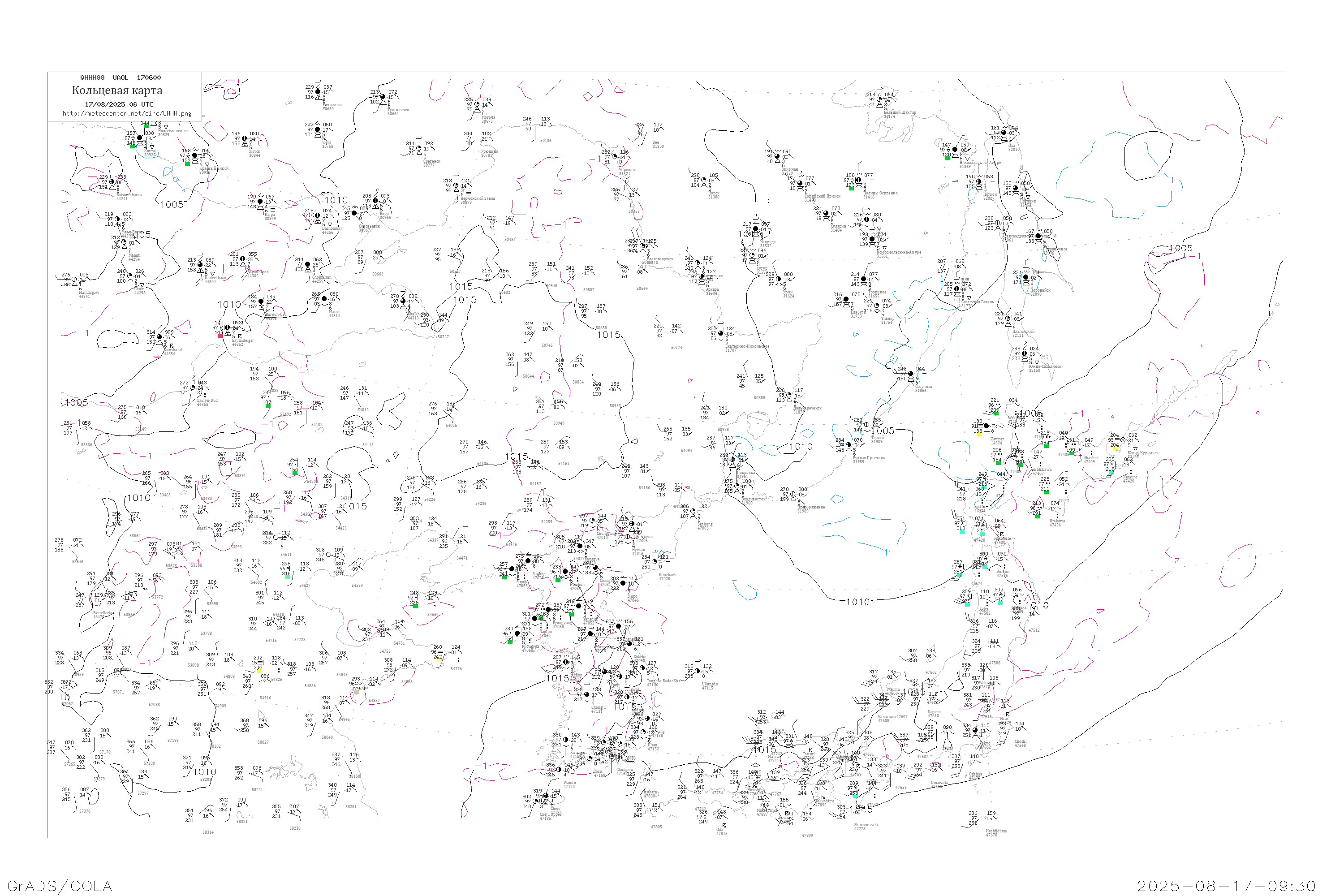Click the QHHH98 UAOL 170600 header

(121, 78)
